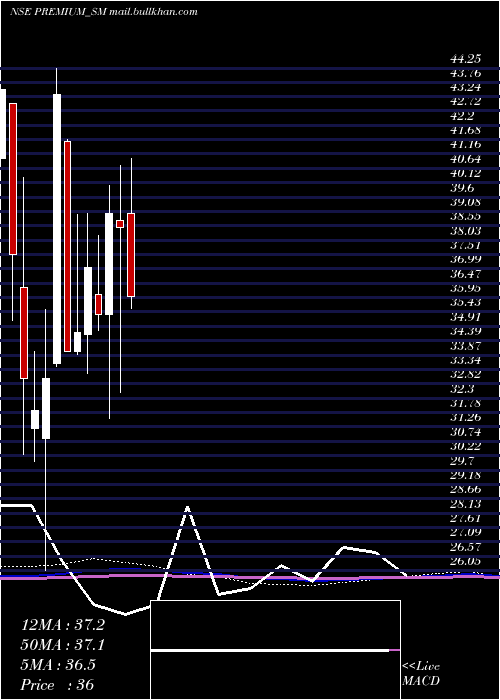
Task: Click the tallest white candlestick body
Action: 57,229
